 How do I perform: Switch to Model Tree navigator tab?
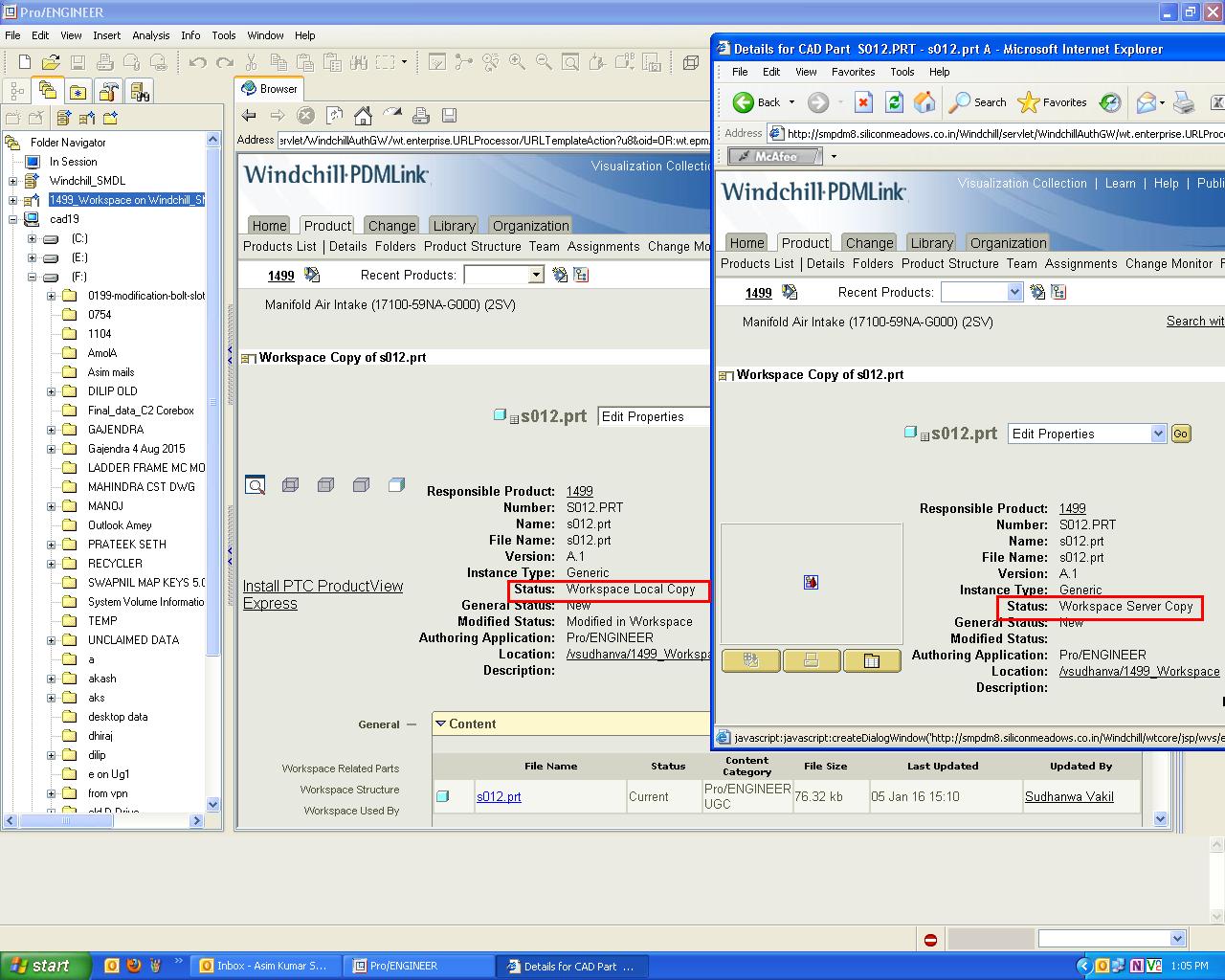[16, 91]
